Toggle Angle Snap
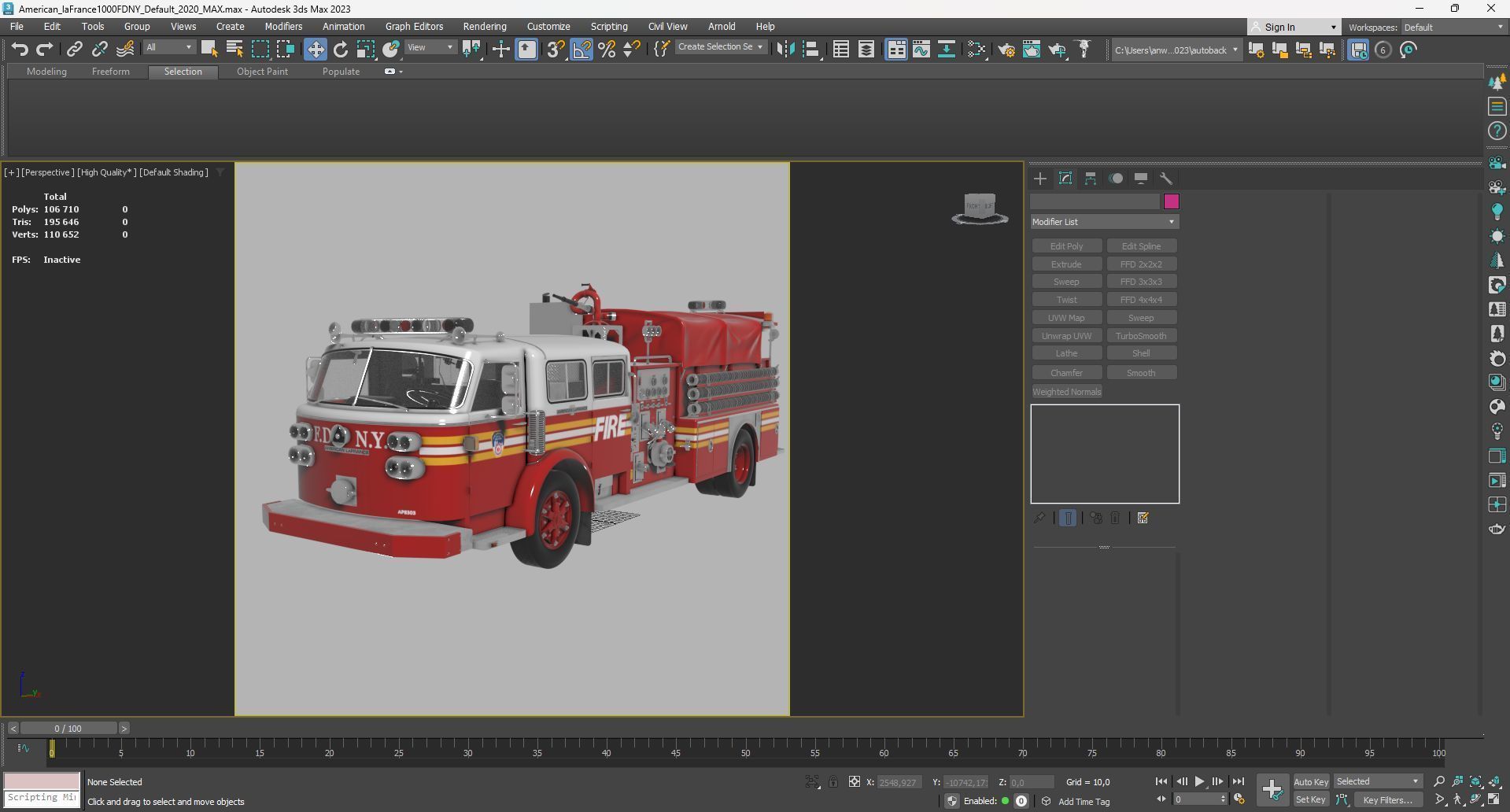1510x812 pixels. click(x=581, y=50)
